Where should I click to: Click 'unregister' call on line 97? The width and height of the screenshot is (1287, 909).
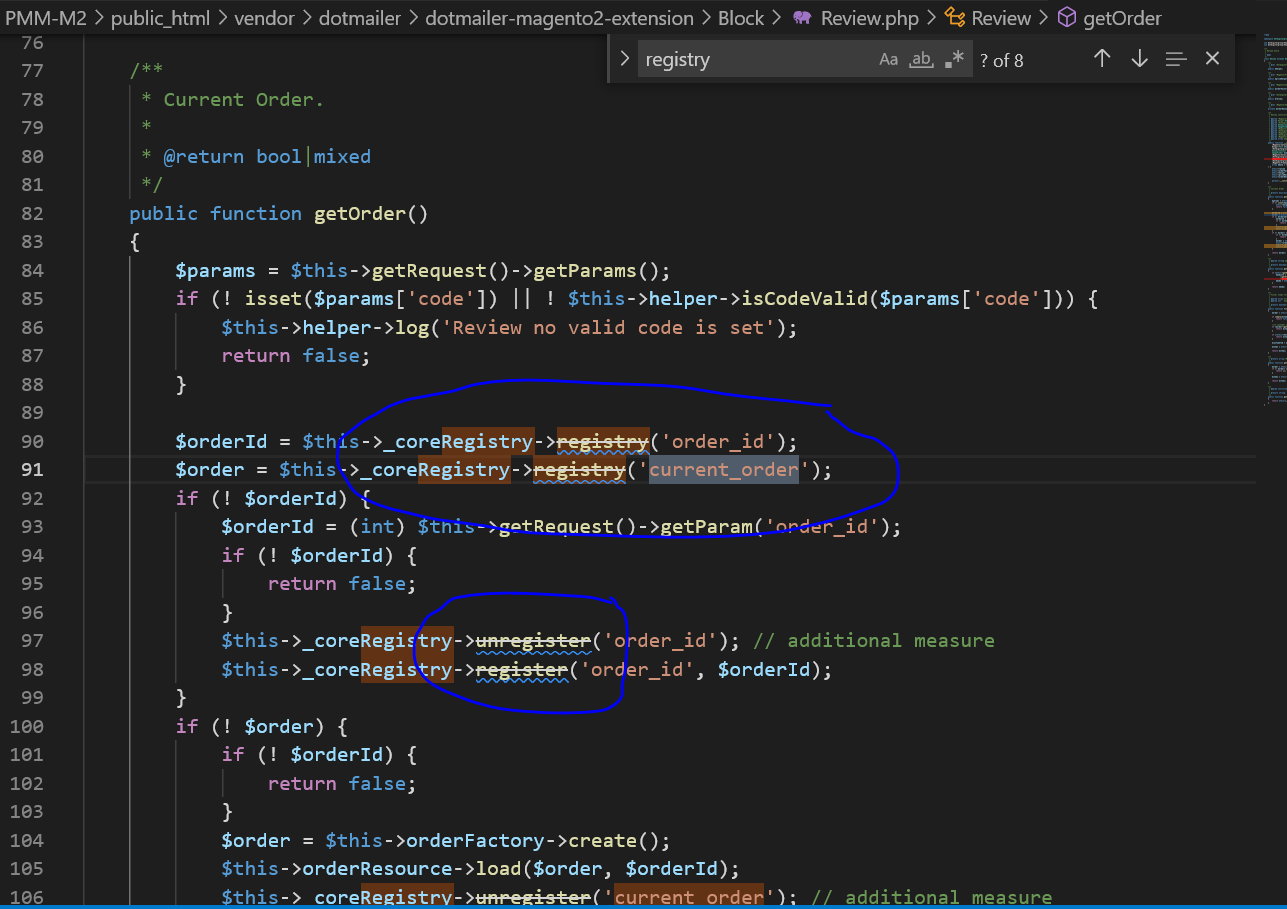click(x=534, y=640)
